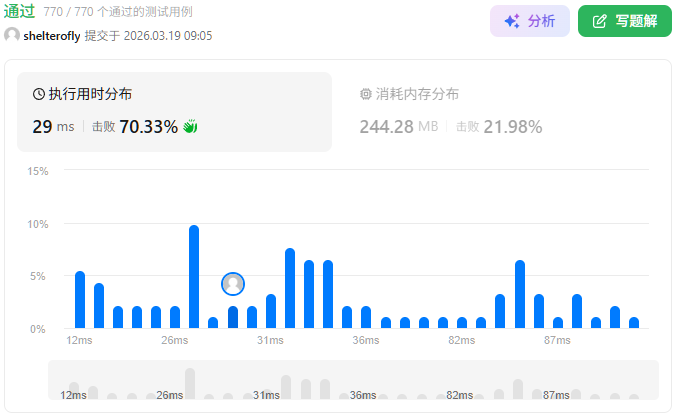This screenshot has height=417, width=678.
Task: Select the first blue bar above 12ms
Action: click(80, 300)
